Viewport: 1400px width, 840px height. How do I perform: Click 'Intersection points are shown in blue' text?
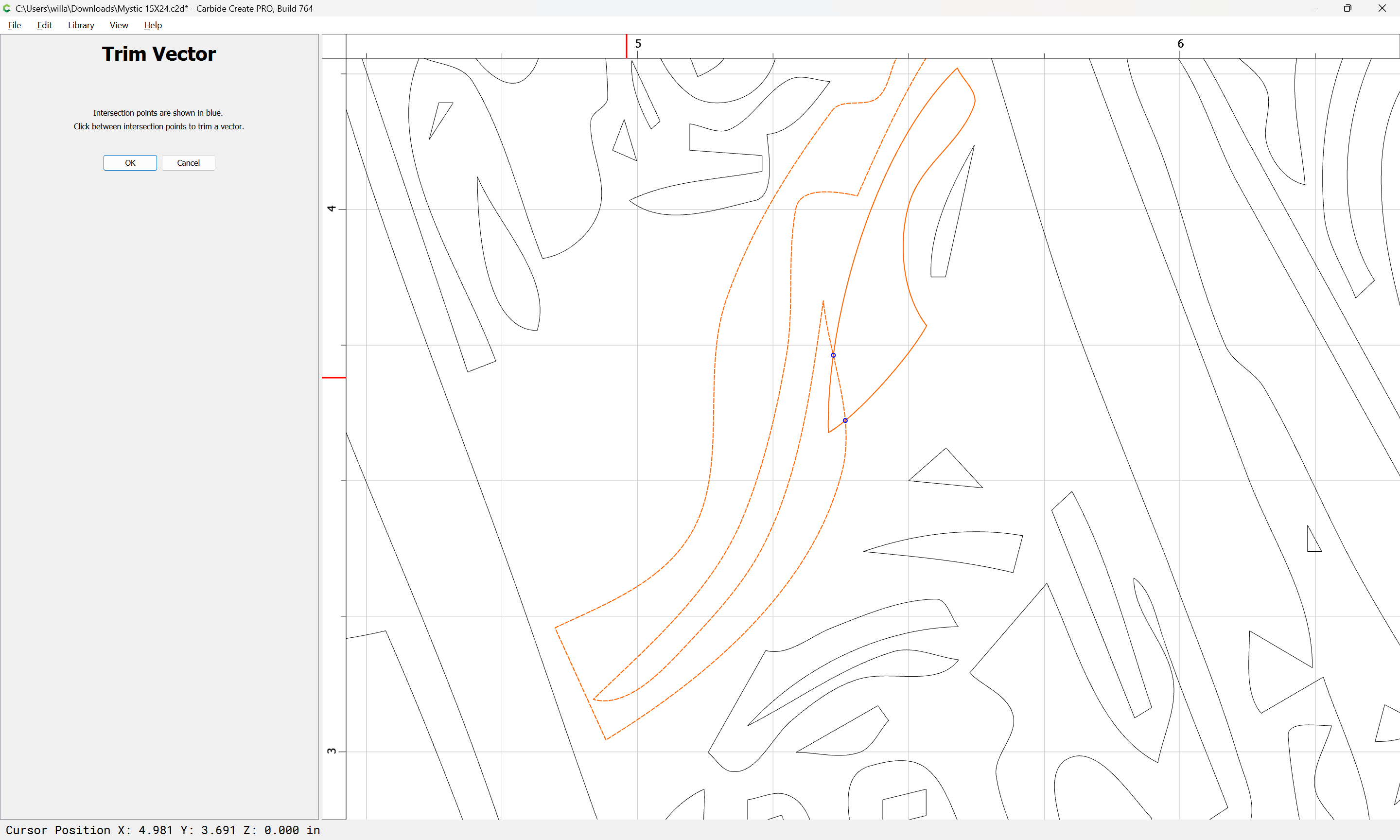coord(158,113)
